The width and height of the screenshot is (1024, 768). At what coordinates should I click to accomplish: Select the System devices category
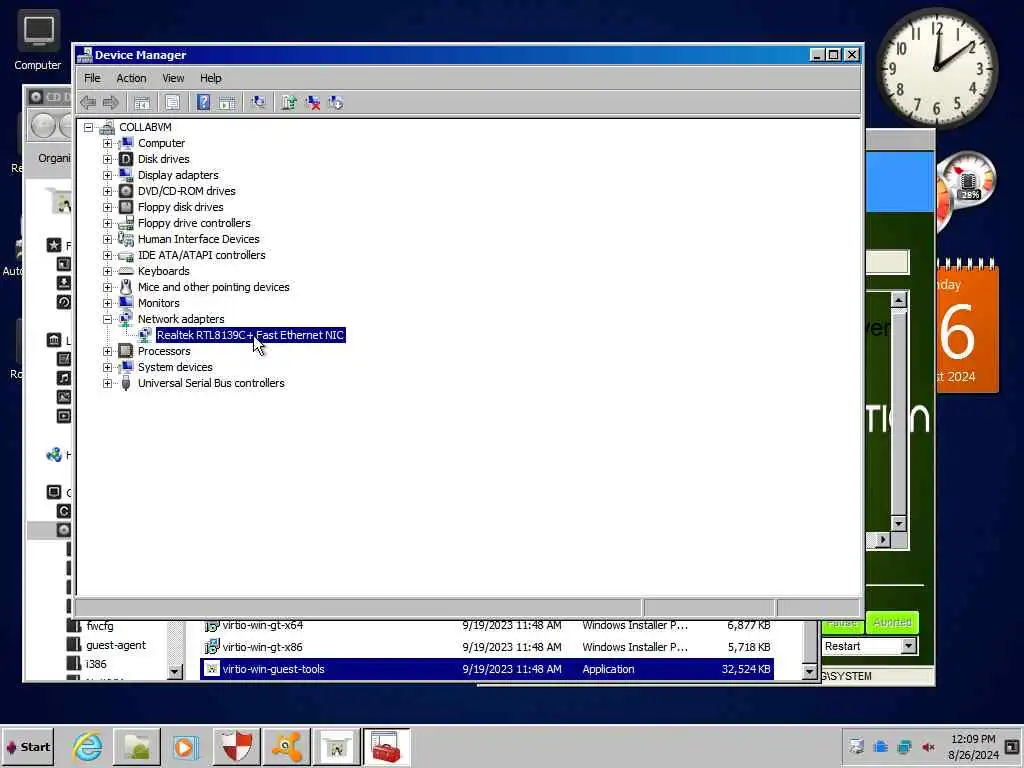(x=175, y=367)
